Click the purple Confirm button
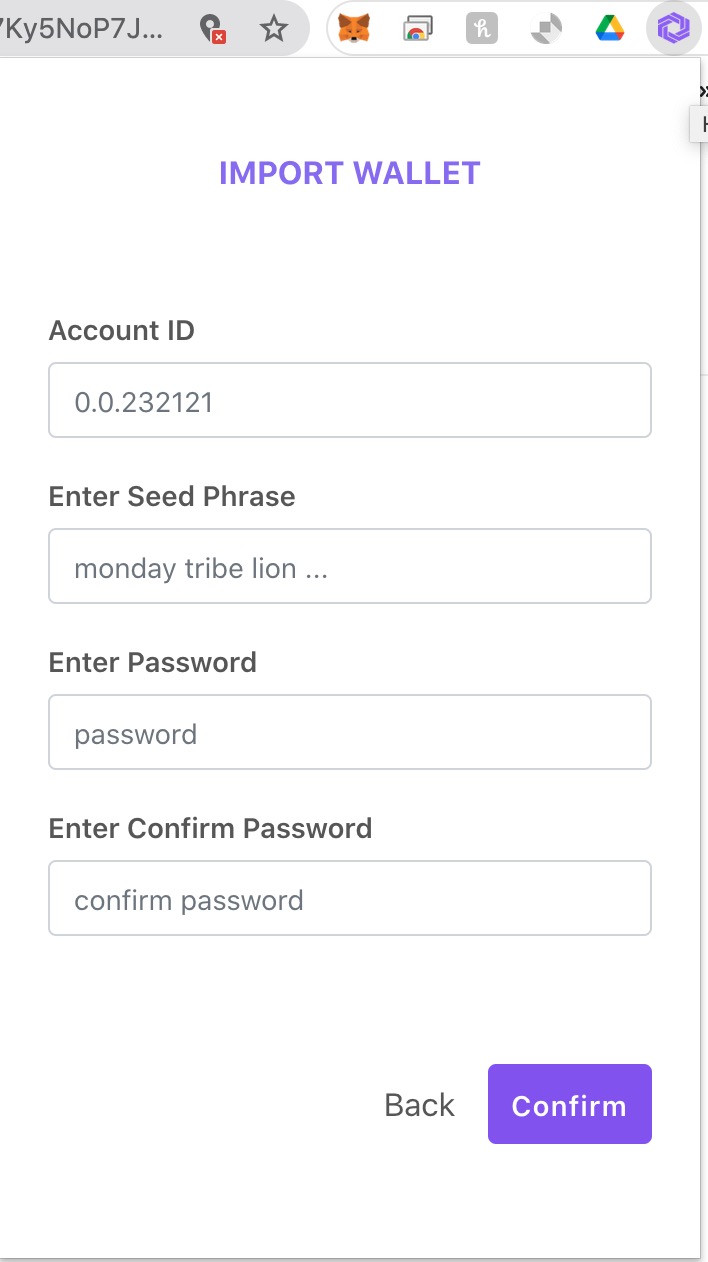The image size is (708, 1262). pyautogui.click(x=570, y=1104)
